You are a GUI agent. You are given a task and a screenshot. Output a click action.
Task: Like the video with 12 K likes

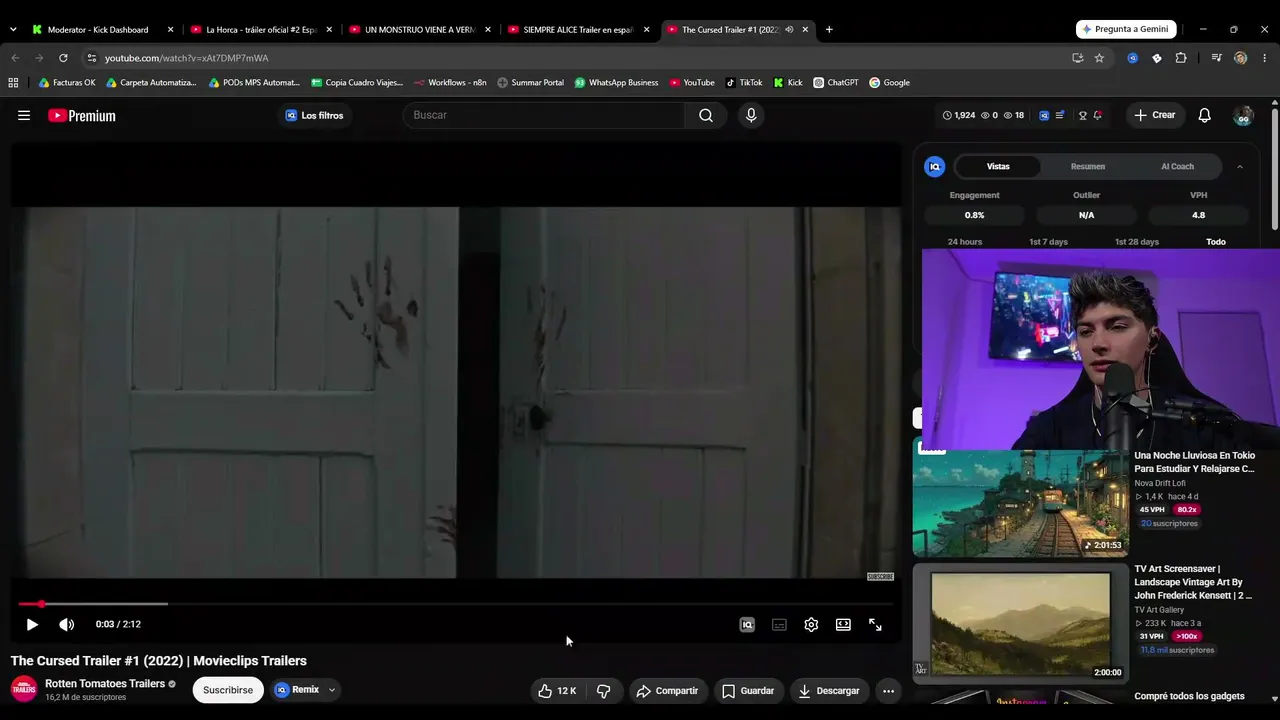coord(557,691)
